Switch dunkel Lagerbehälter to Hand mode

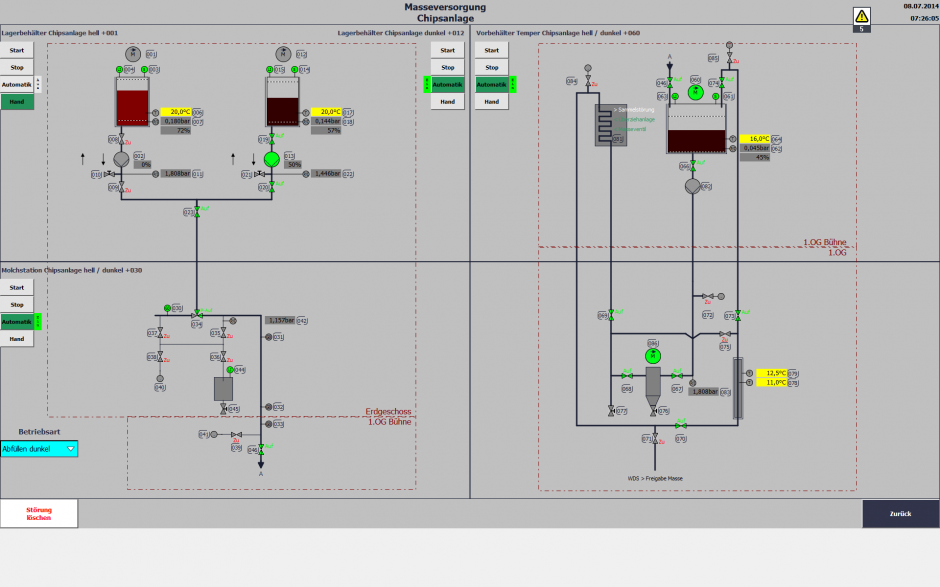pos(447,102)
